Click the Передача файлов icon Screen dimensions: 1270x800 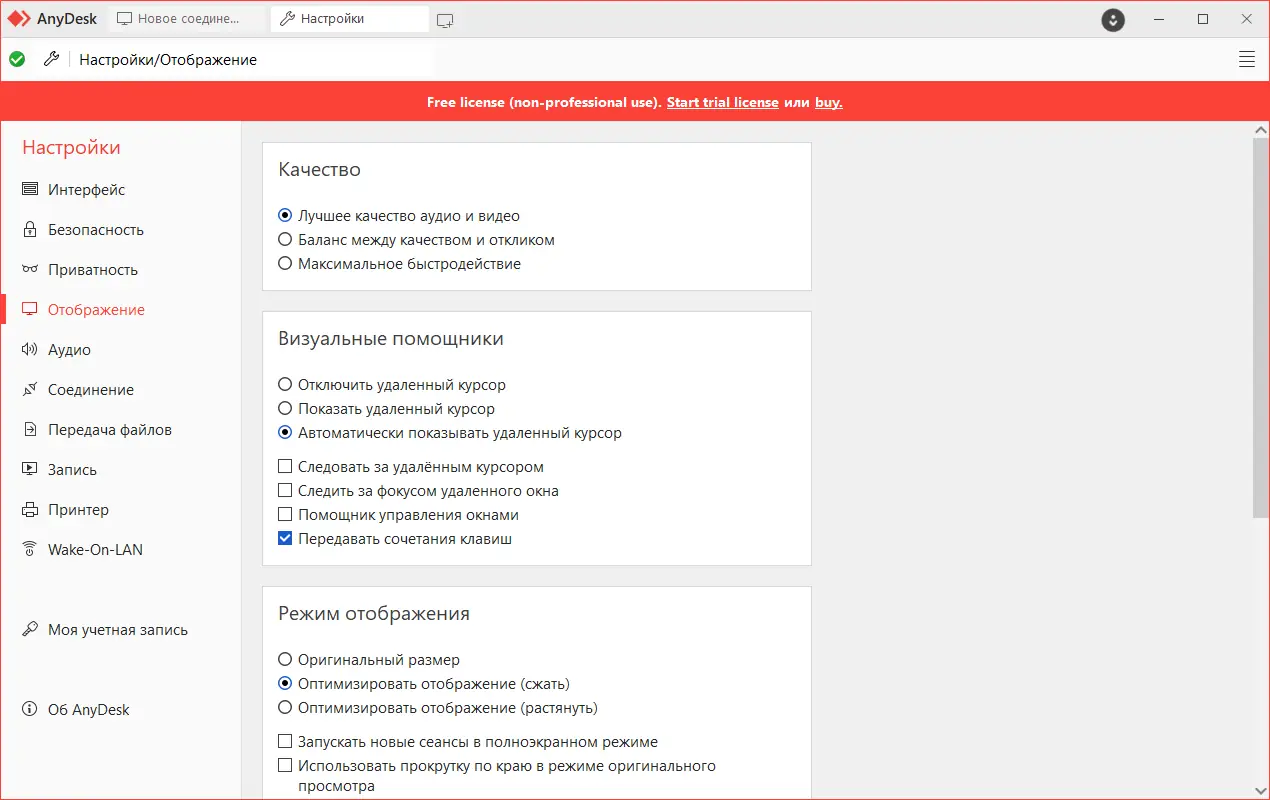click(x=30, y=430)
